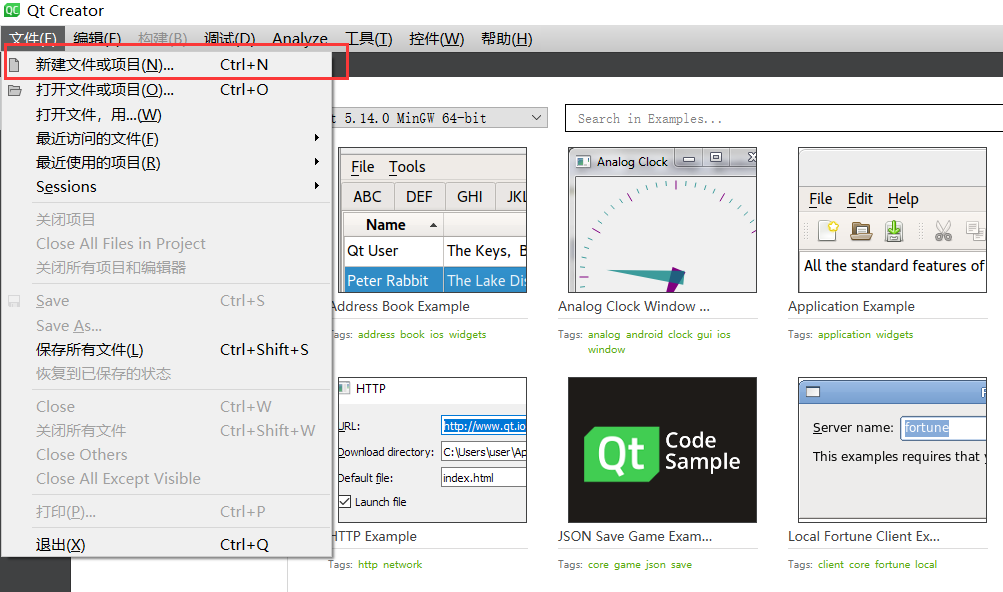Screen dimensions: 1003x592
Task: Click the scissors cut icon in Application Example toolbar
Action: pyautogui.click(x=944, y=230)
